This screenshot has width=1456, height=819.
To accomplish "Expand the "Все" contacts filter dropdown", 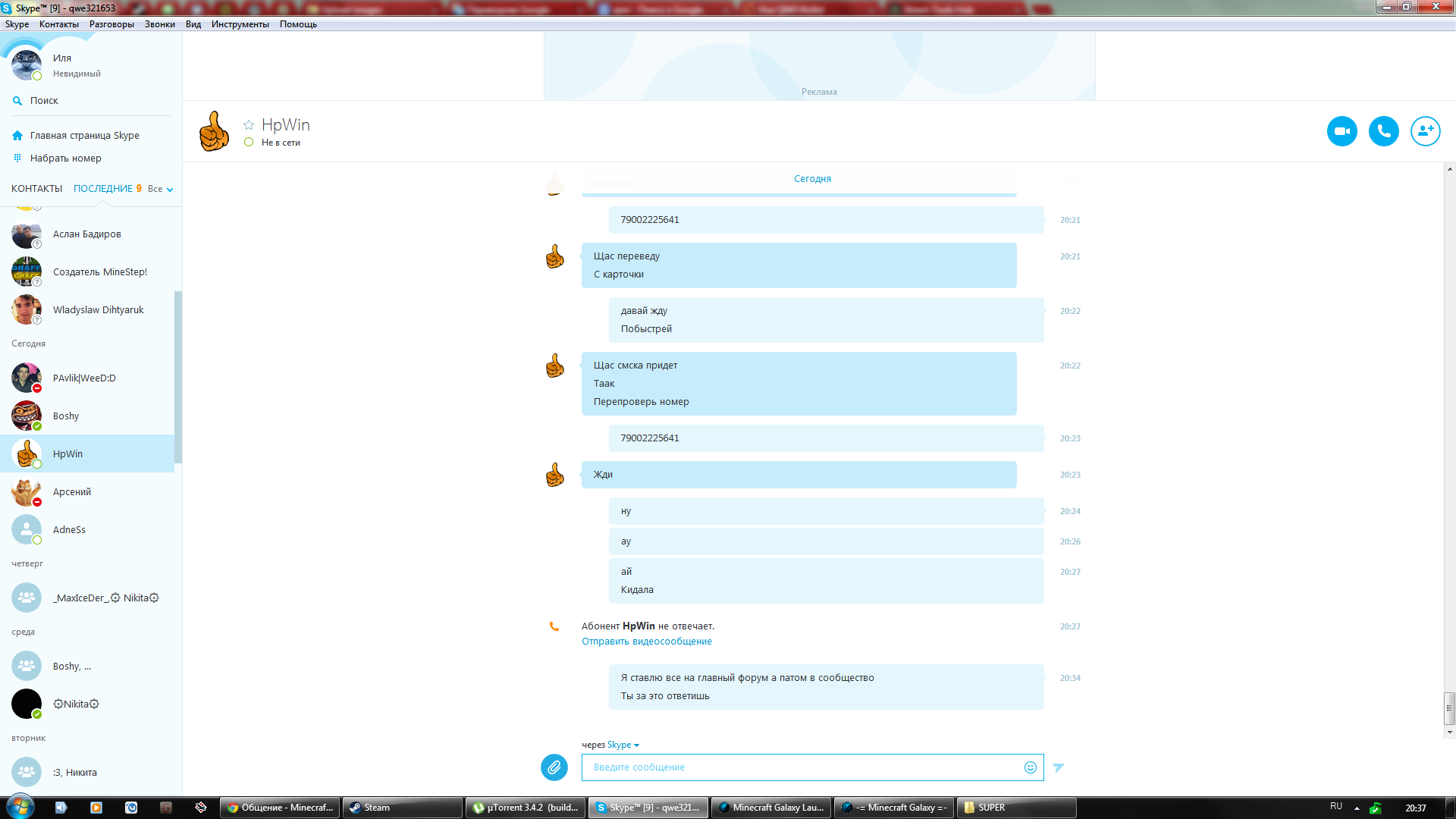I will pos(161,189).
